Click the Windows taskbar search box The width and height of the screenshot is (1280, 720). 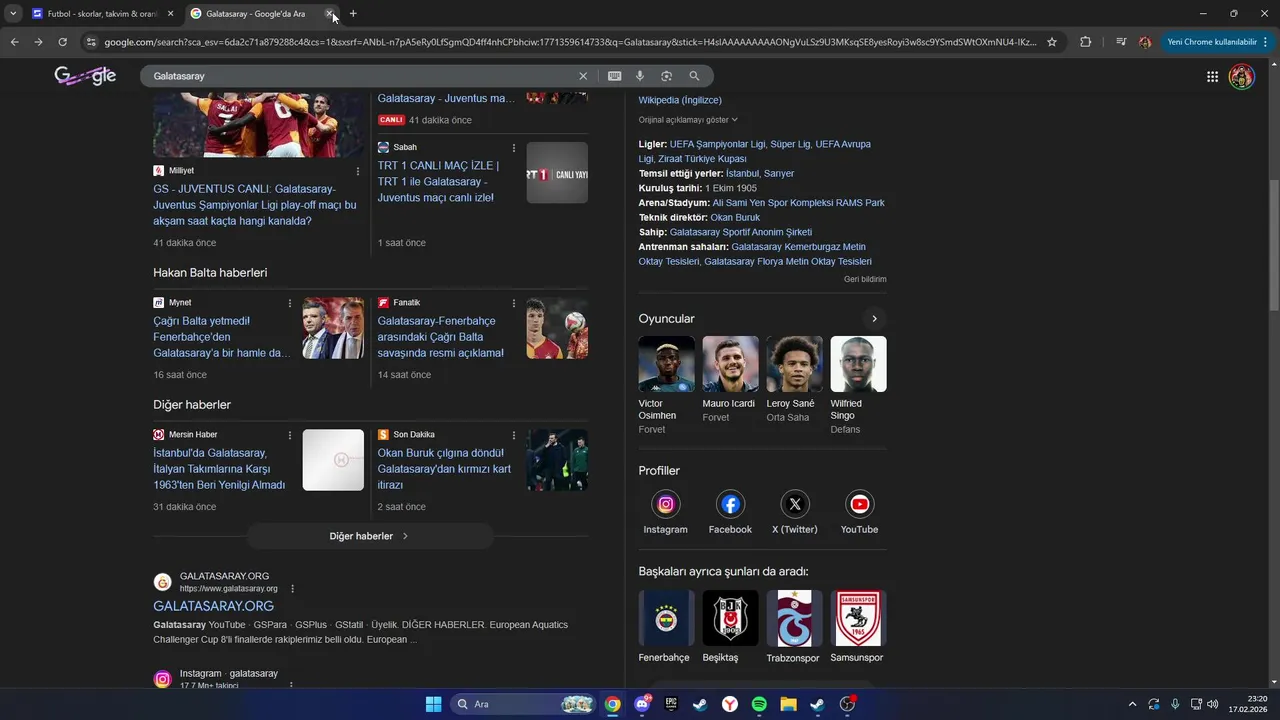tap(525, 704)
